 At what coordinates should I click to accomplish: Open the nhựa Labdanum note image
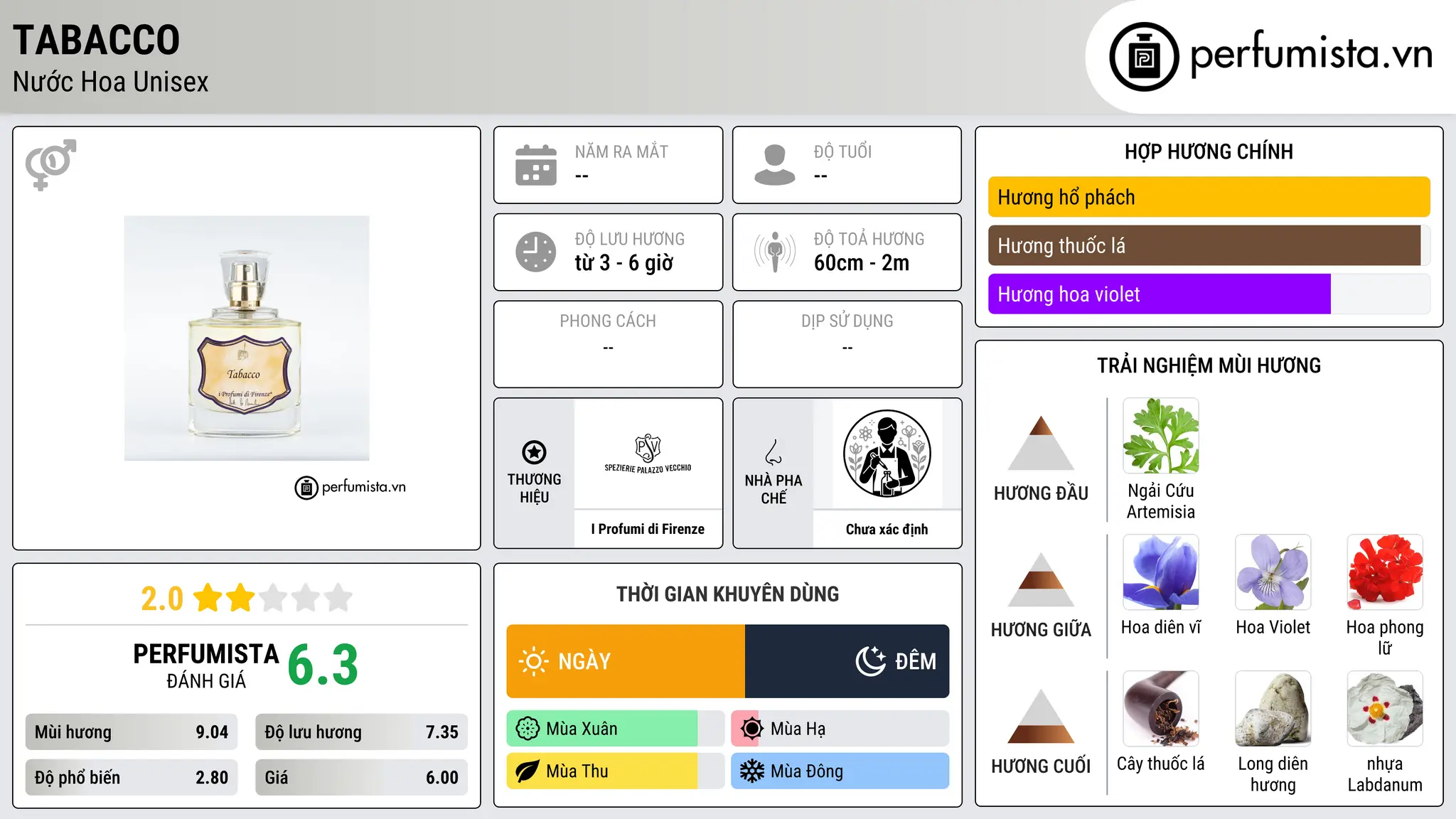1385,709
